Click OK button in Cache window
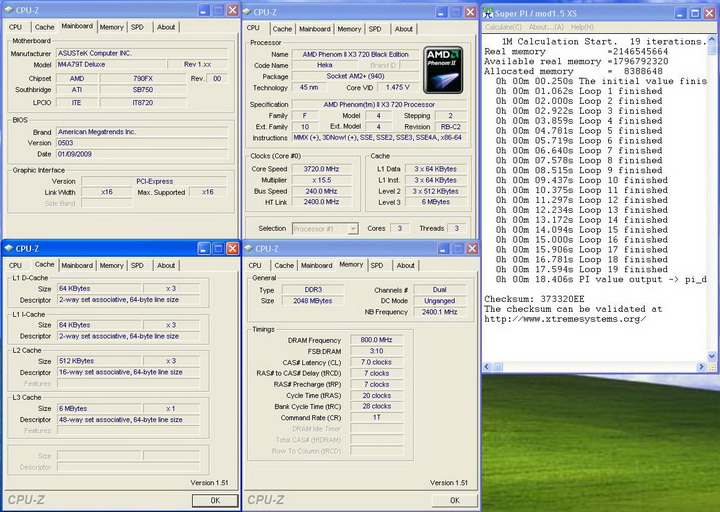The image size is (720, 512). pos(215,501)
